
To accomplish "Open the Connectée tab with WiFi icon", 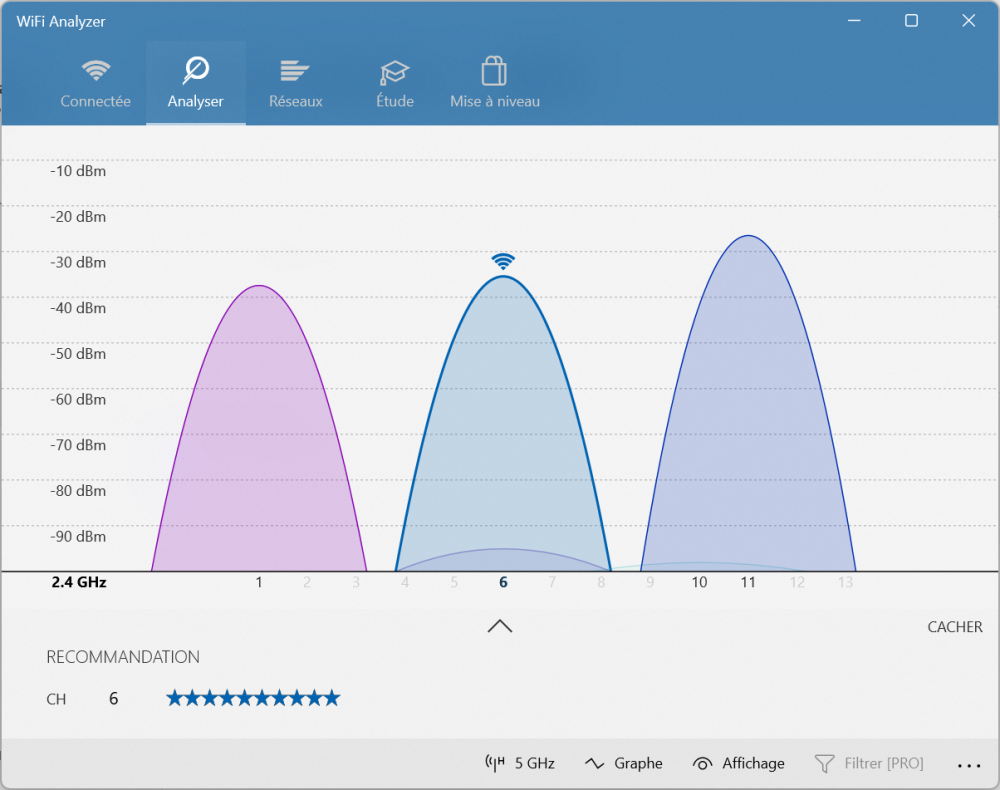I will [95, 82].
